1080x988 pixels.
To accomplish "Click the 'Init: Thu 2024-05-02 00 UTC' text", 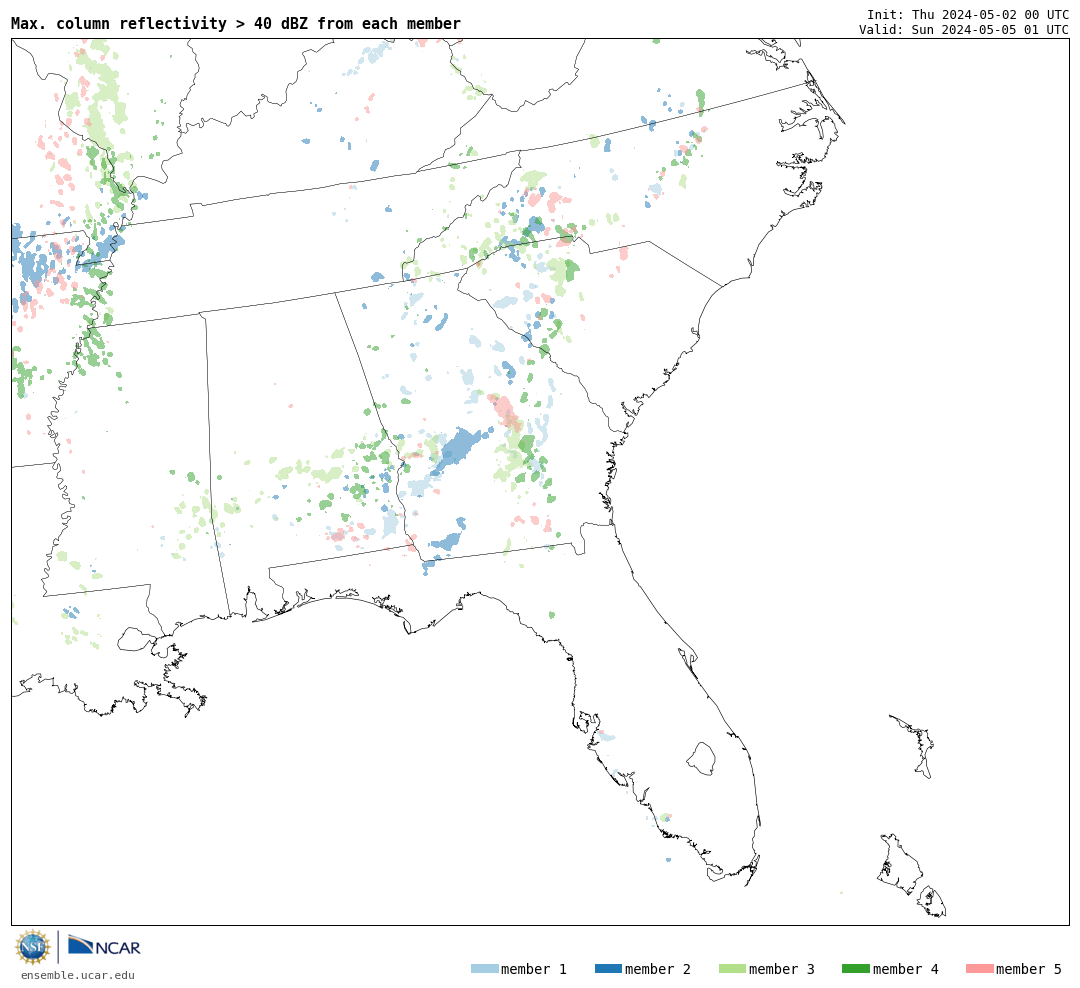I will tap(968, 14).
